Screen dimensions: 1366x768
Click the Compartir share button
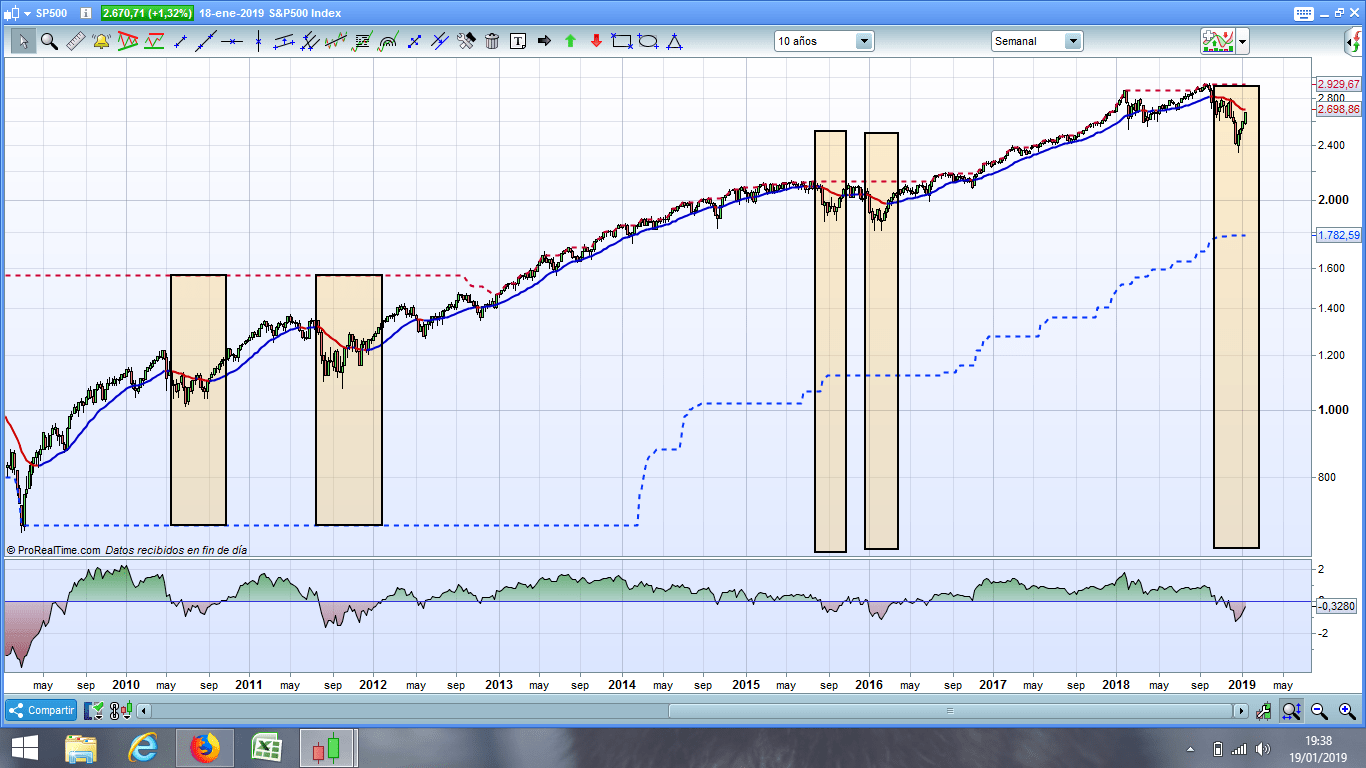(42, 710)
